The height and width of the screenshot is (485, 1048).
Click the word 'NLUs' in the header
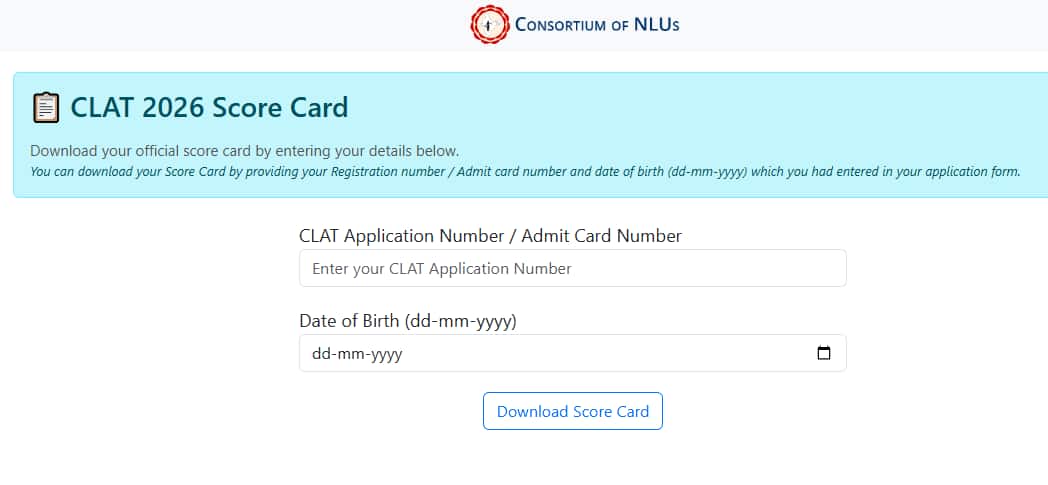[x=656, y=25]
